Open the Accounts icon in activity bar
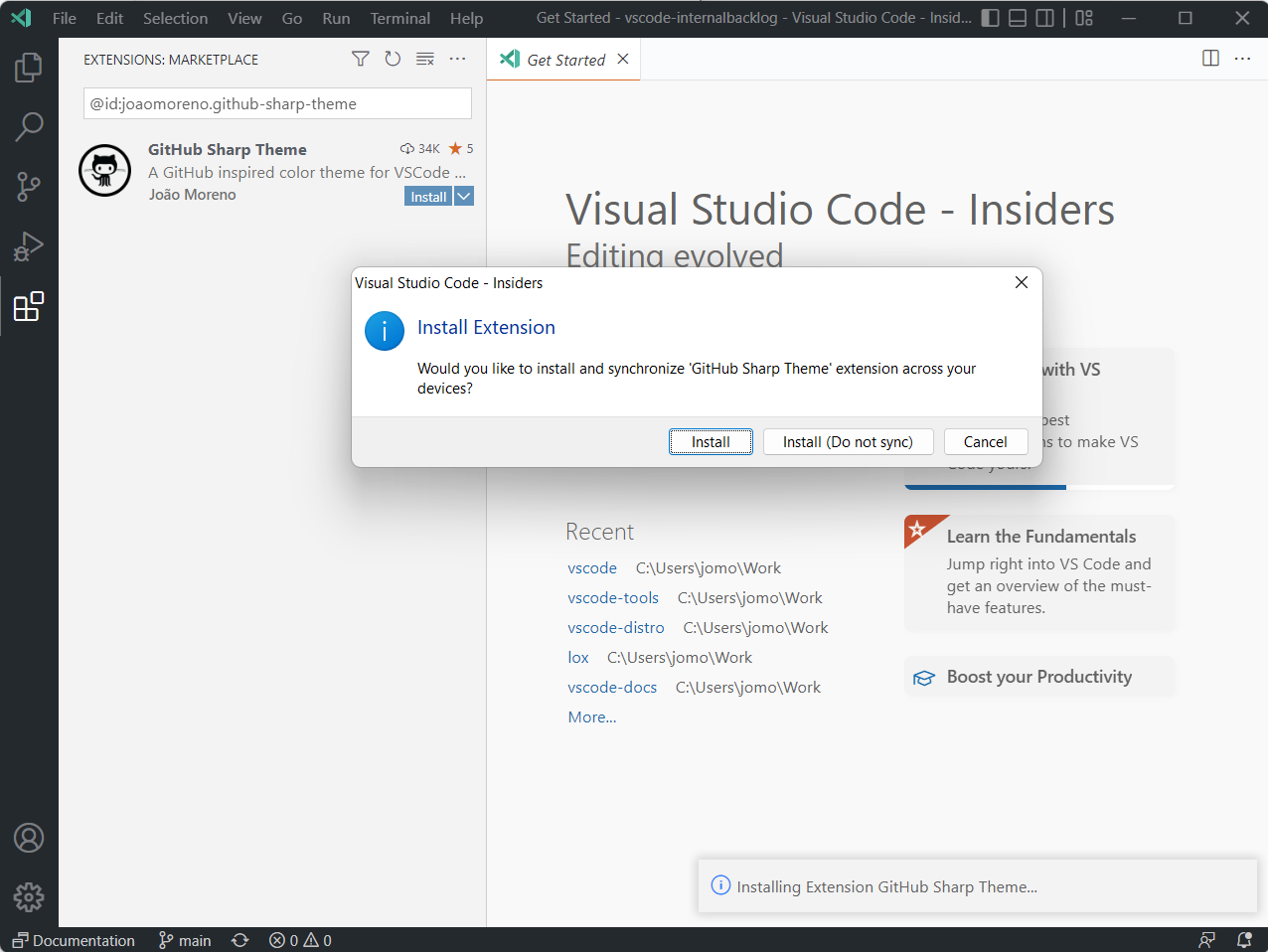Screen dimensions: 1268x952 coord(29,838)
